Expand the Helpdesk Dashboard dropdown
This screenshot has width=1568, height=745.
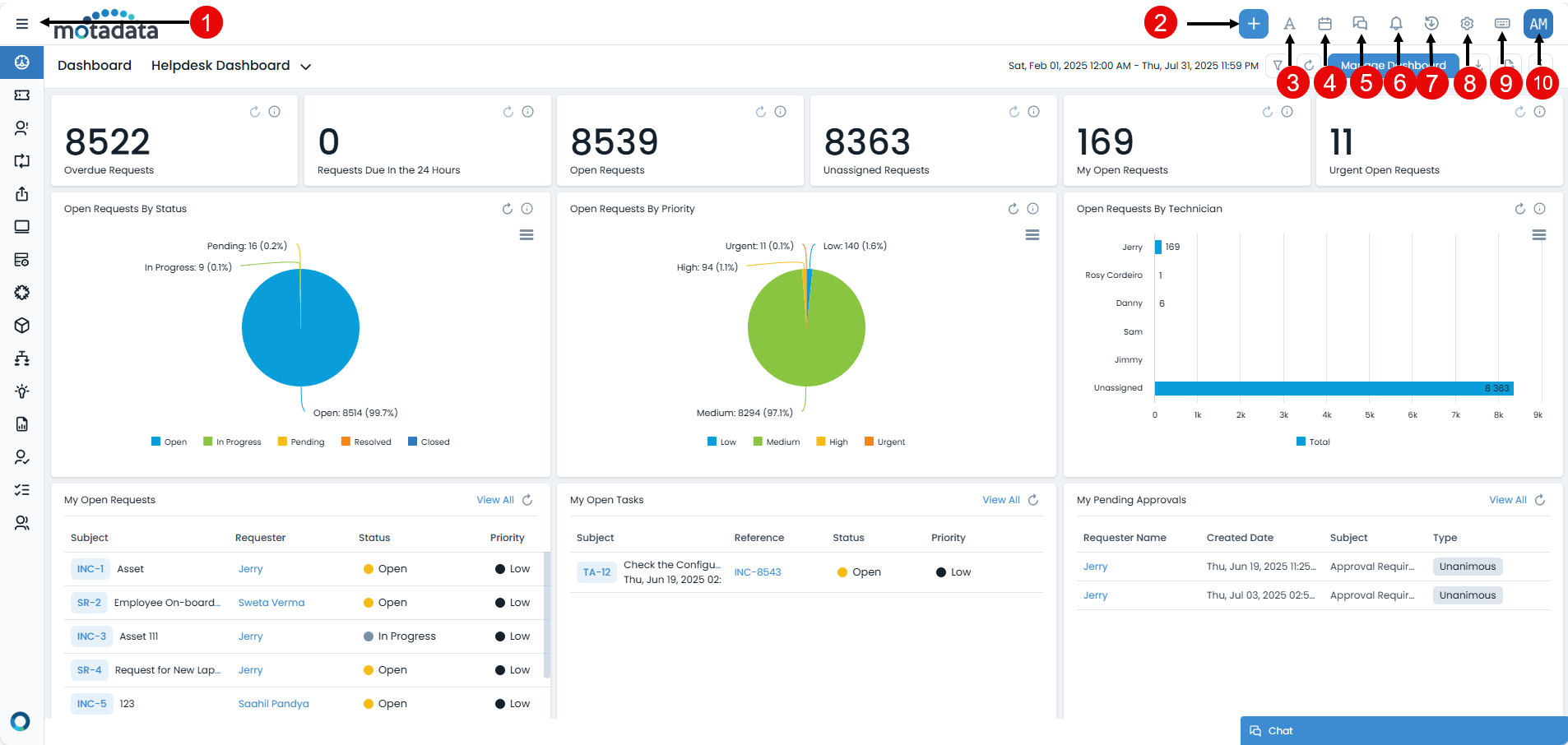(x=305, y=67)
